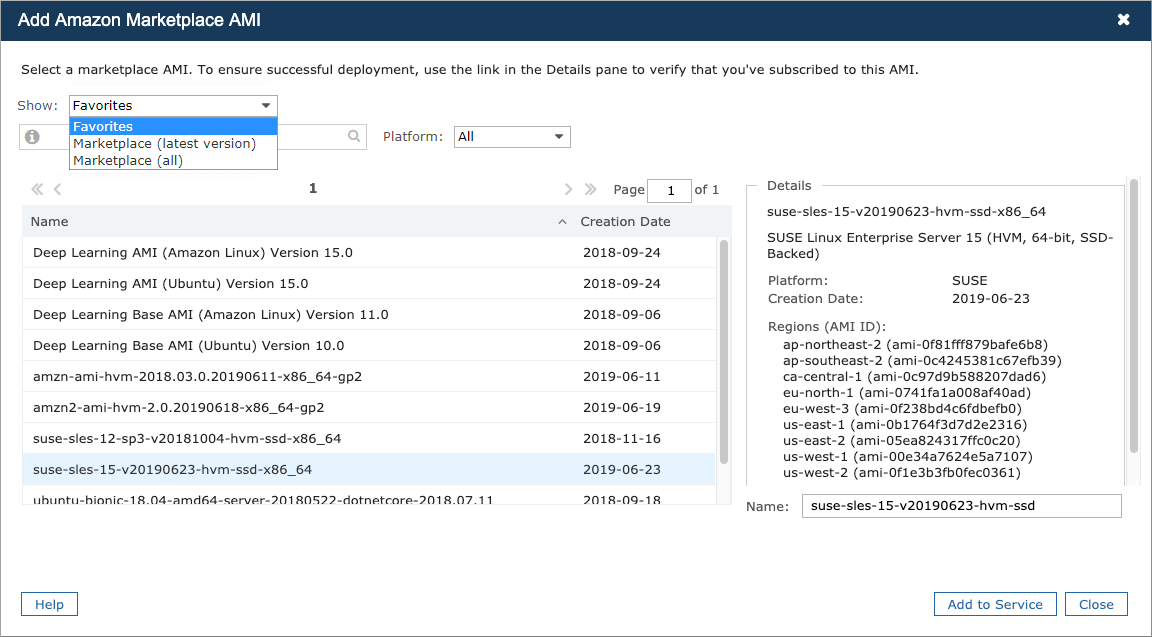This screenshot has height=637, width=1152.
Task: Click the AMI list vertical scrollbar
Action: pos(724,351)
